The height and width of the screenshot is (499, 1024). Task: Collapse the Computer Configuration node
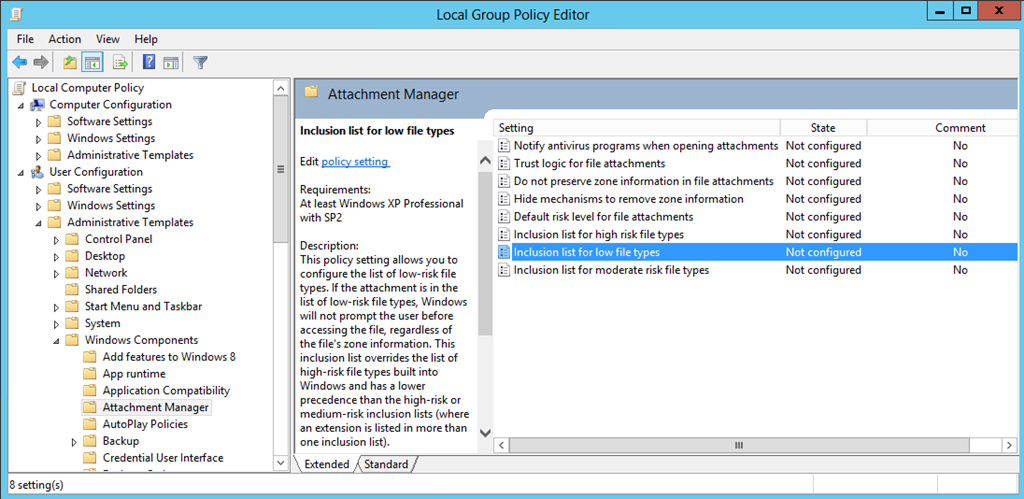point(21,105)
